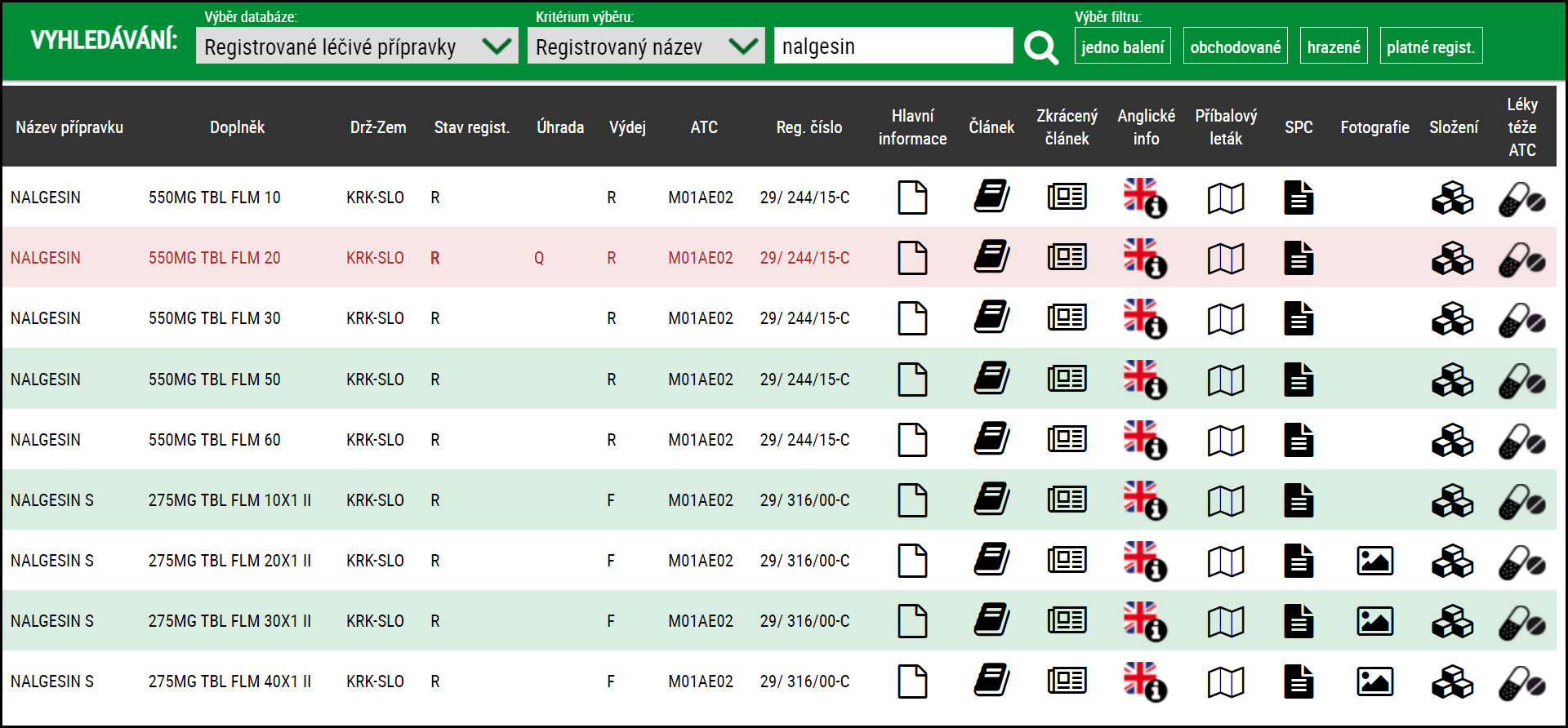The width and height of the screenshot is (1568, 728).
Task: Open article book icon for NALGESIN 550MG TBL FLM 20
Action: [x=991, y=258]
